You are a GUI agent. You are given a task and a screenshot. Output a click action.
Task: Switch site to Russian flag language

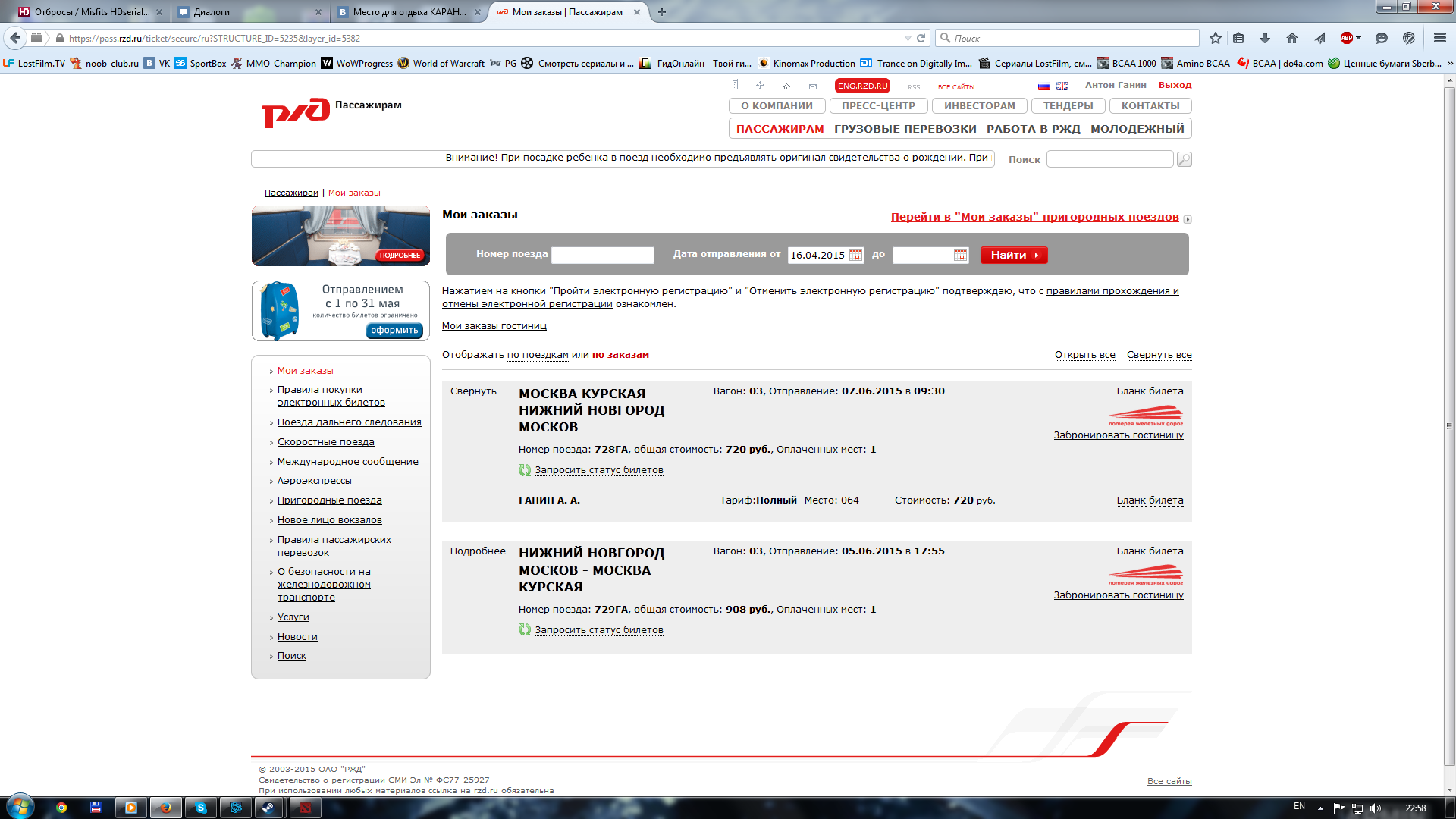click(1044, 86)
